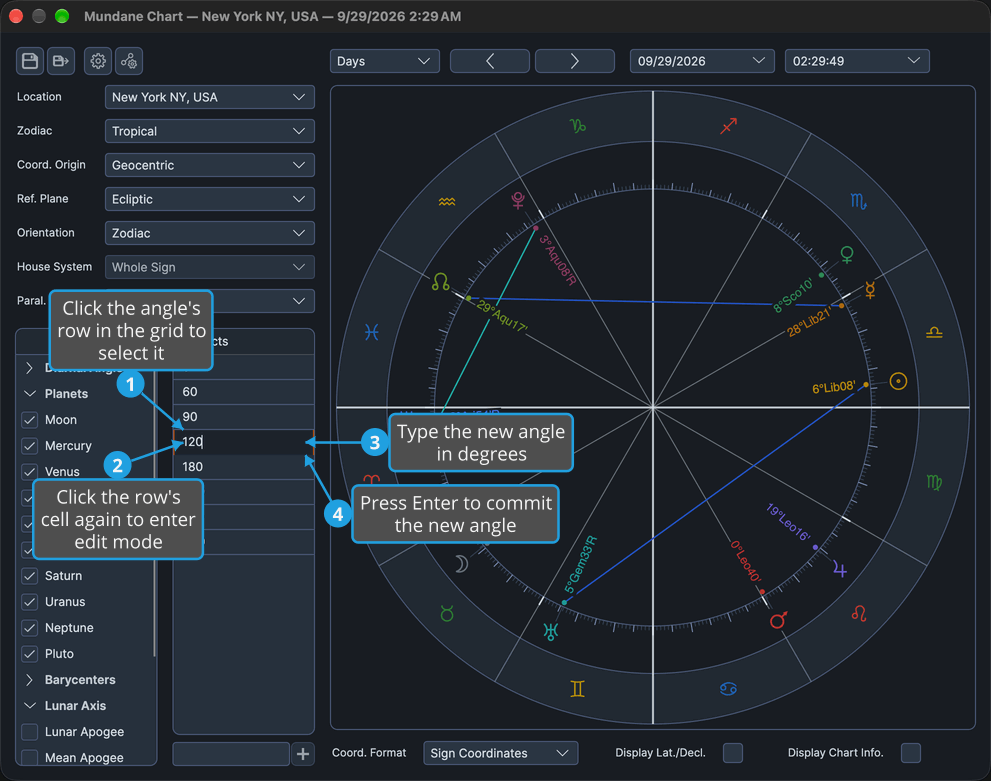This screenshot has height=781, width=991.
Task: Enable Display Lat./Decl. checkbox
Action: 733,753
